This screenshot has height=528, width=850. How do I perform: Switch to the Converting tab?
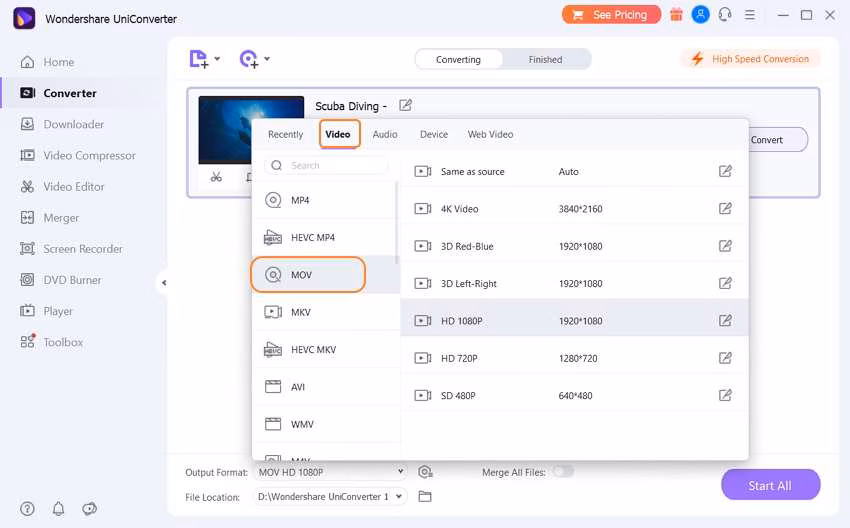point(458,59)
